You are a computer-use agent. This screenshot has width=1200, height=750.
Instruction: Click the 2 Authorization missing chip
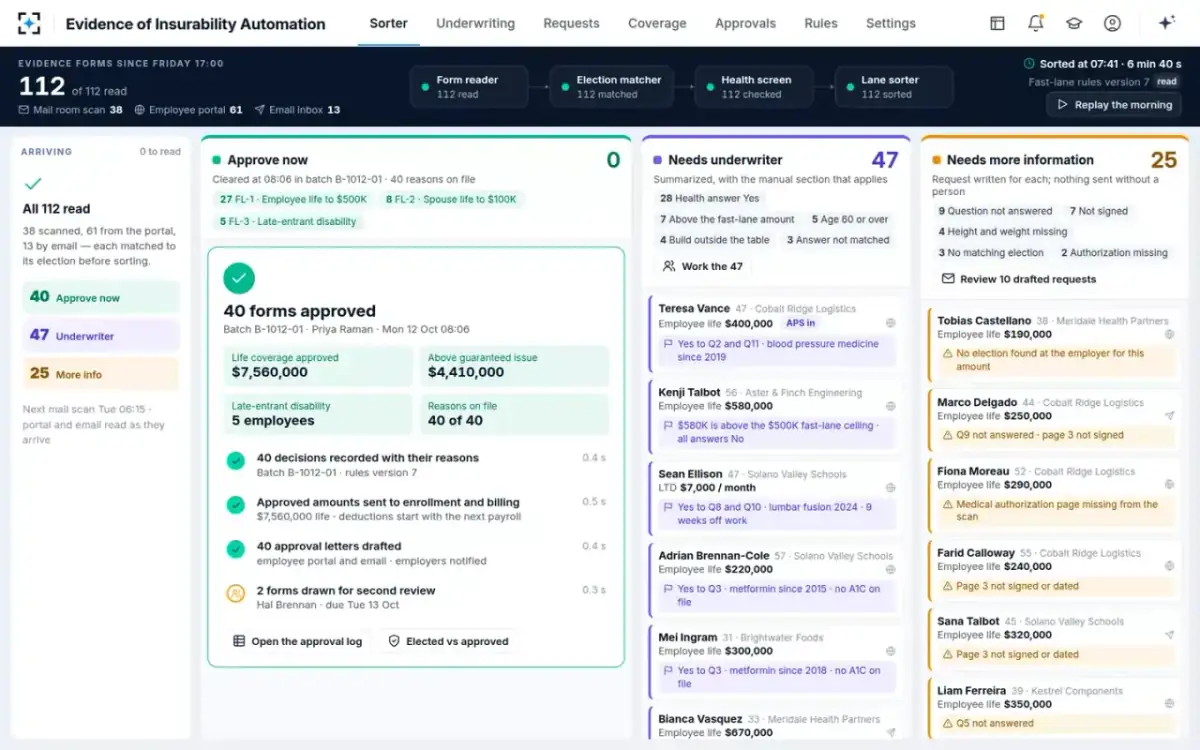1114,253
